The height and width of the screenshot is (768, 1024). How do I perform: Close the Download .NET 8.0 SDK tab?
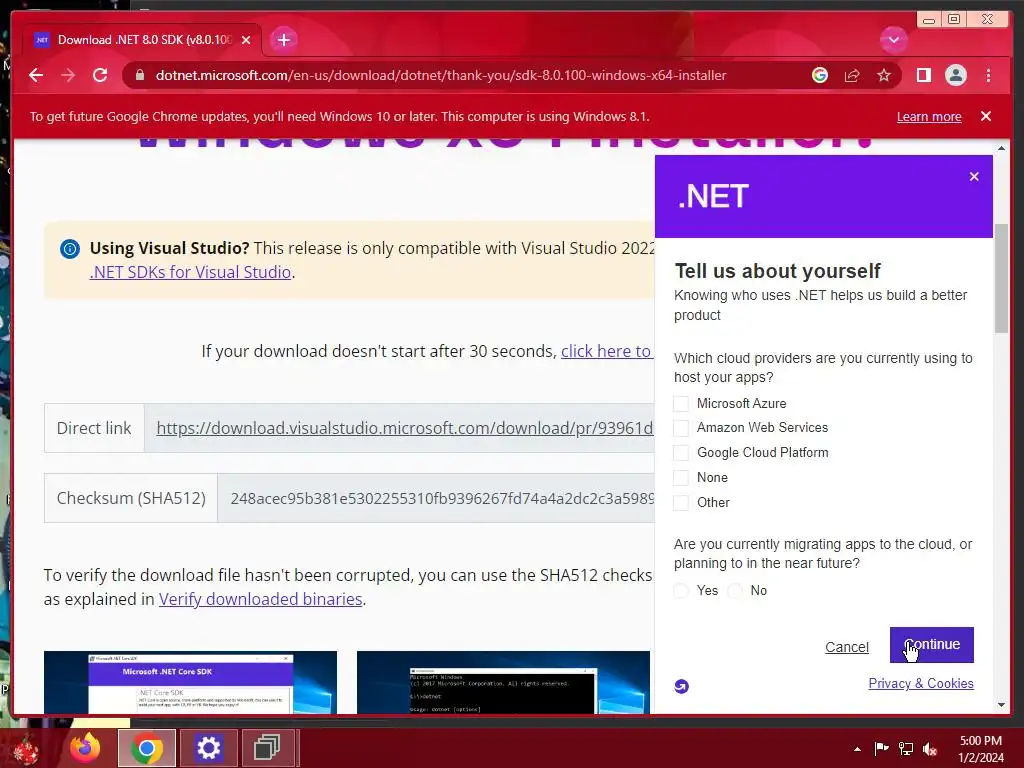(246, 40)
